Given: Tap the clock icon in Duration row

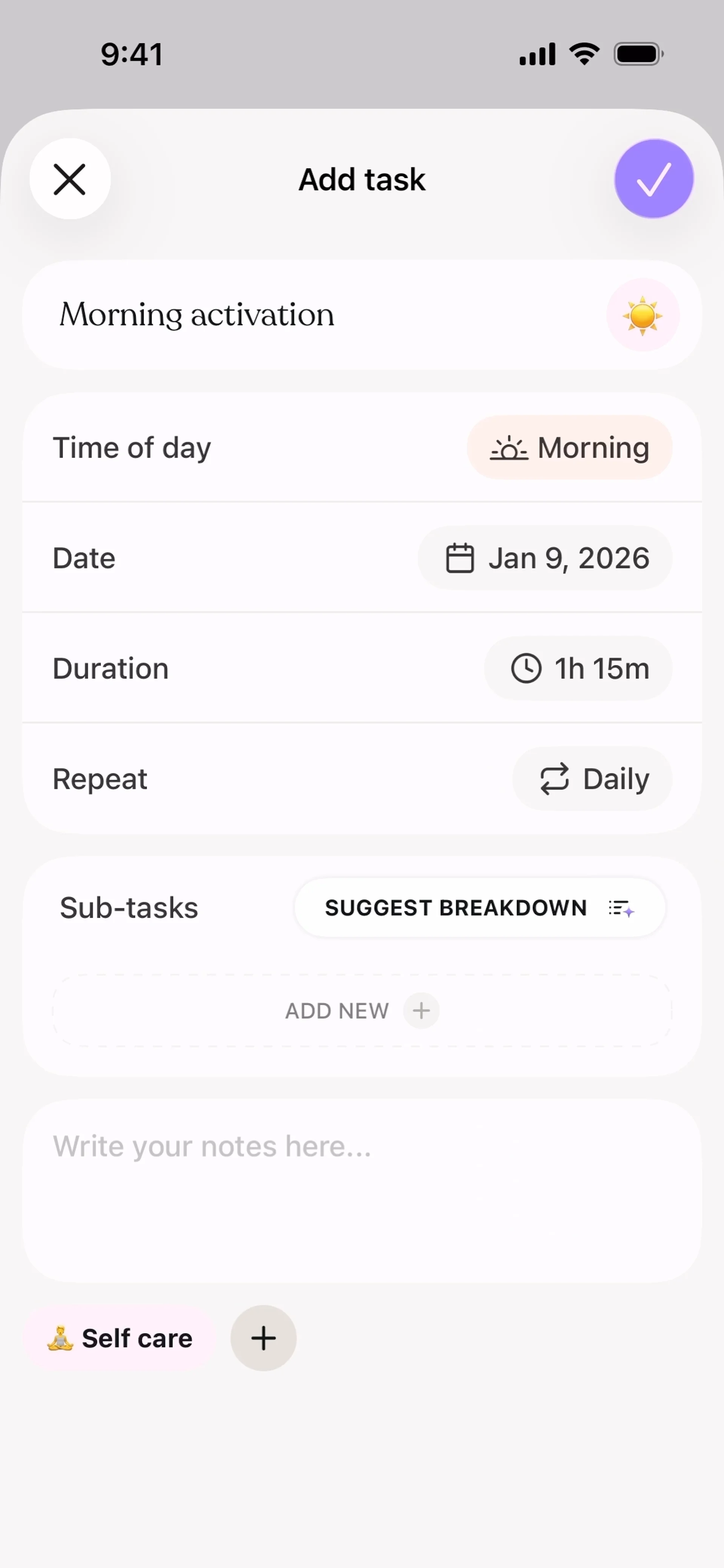Looking at the screenshot, I should [x=526, y=668].
